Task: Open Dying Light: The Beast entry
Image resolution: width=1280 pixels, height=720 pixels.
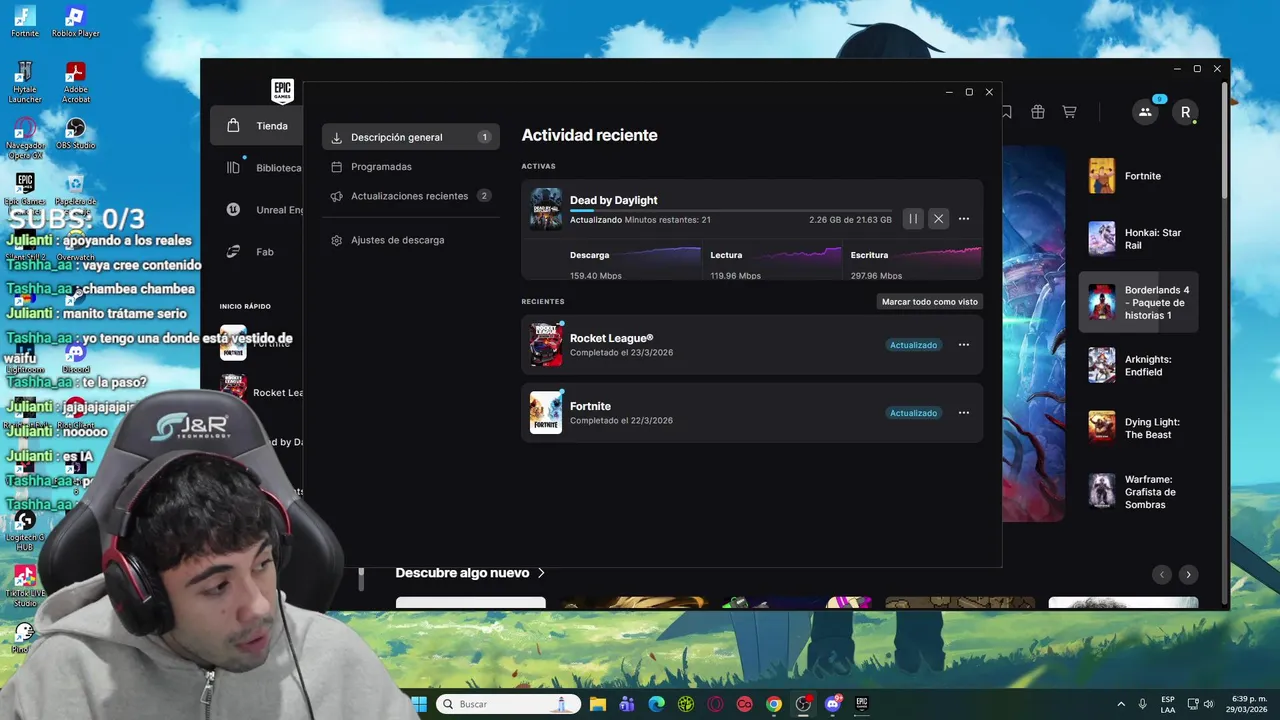Action: [x=1139, y=428]
